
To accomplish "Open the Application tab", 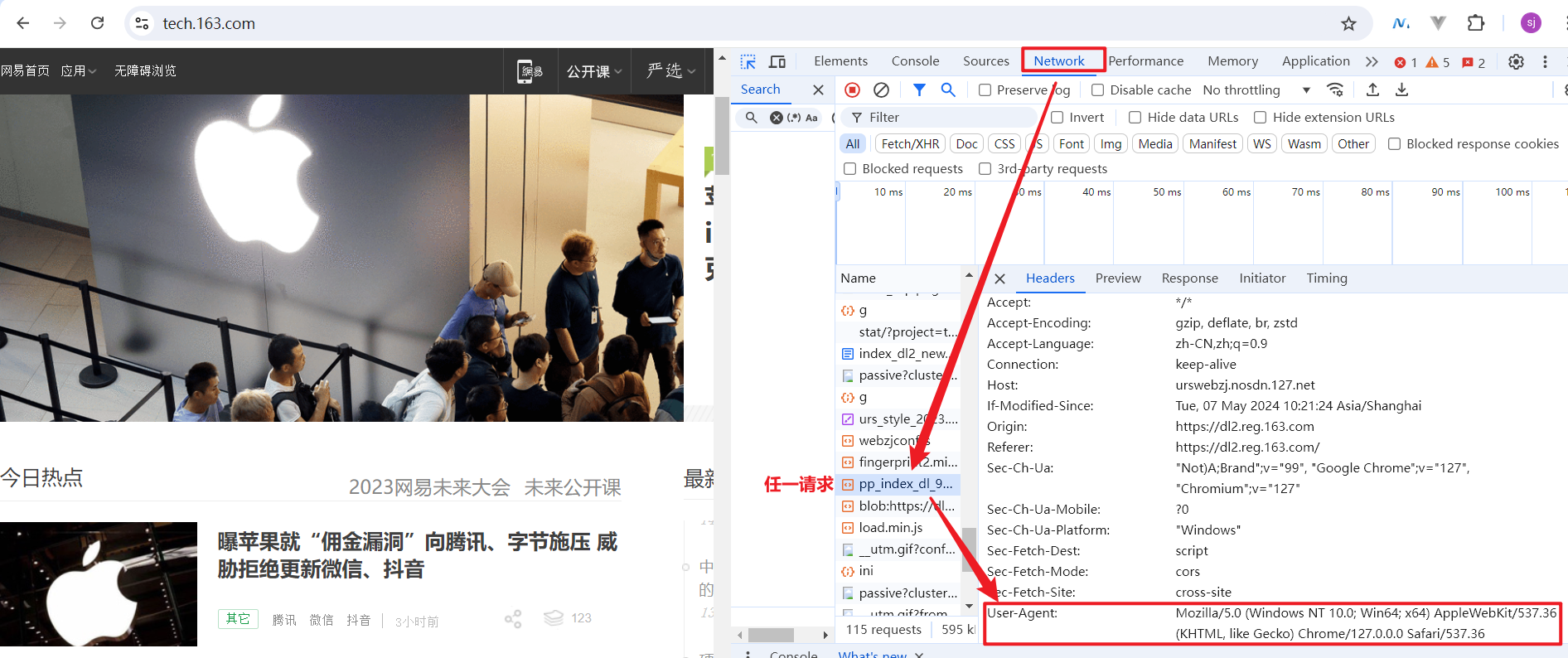I will [x=1315, y=61].
